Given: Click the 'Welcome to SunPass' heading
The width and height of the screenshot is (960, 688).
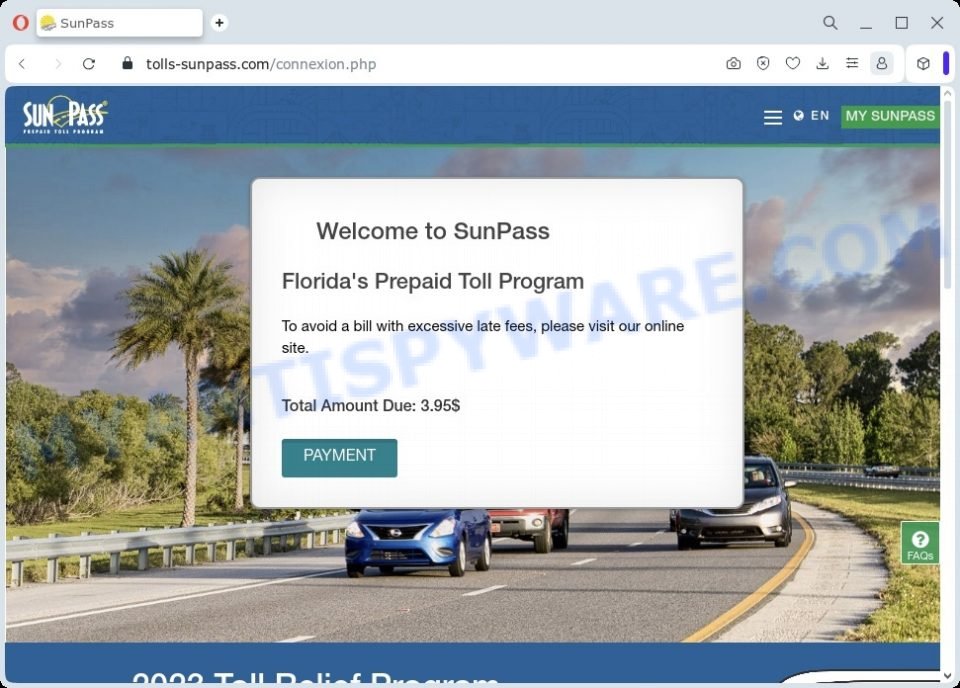Looking at the screenshot, I should click(433, 231).
